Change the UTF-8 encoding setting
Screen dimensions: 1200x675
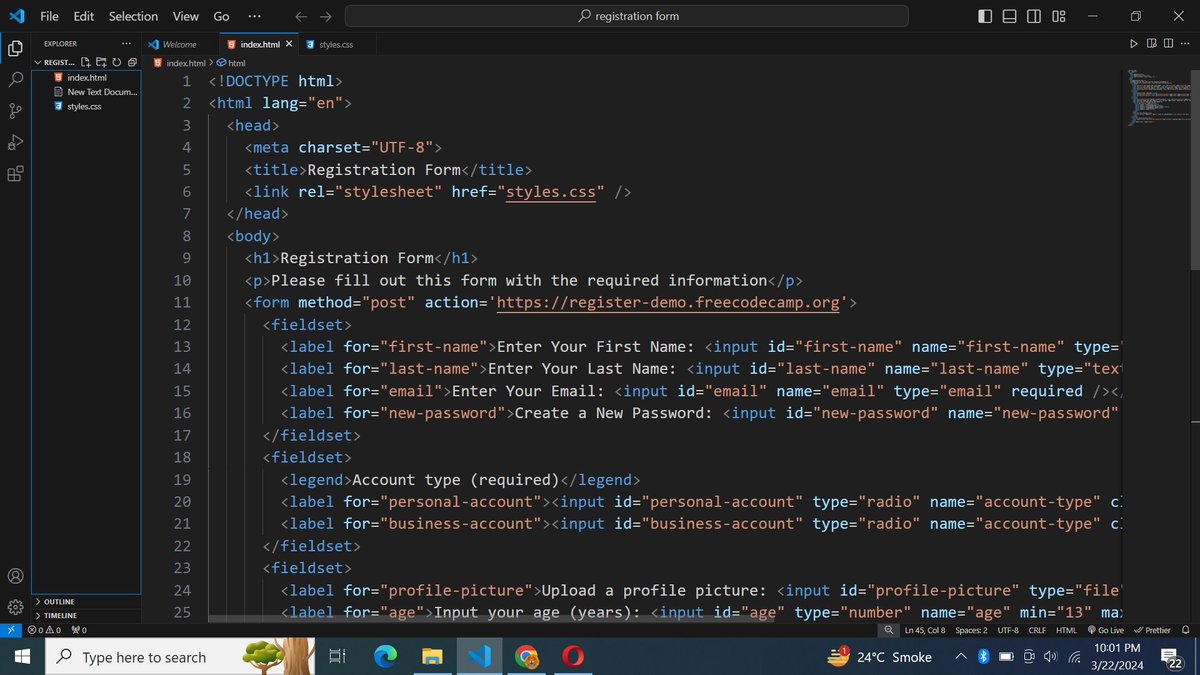coord(1008,630)
